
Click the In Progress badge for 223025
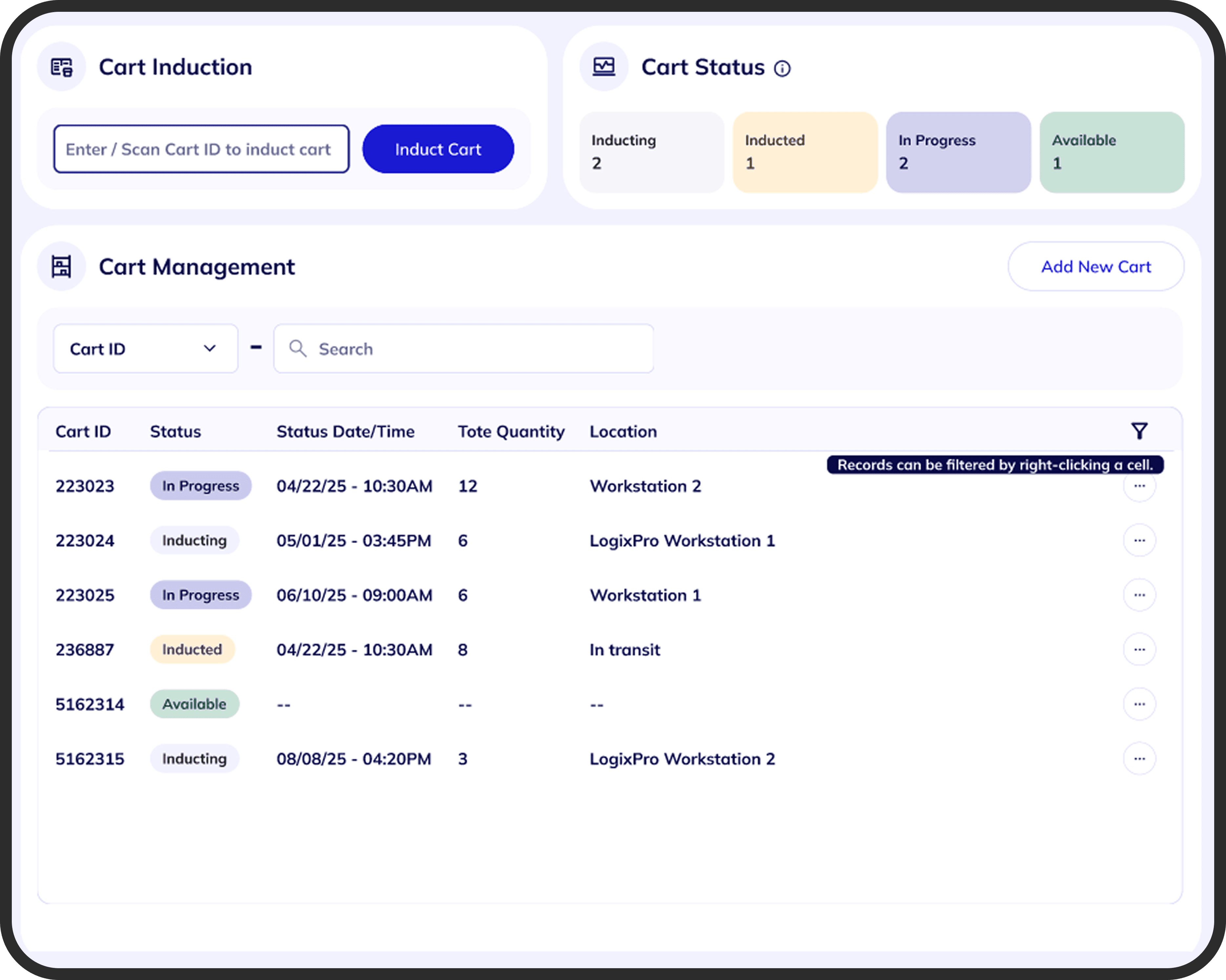(201, 595)
